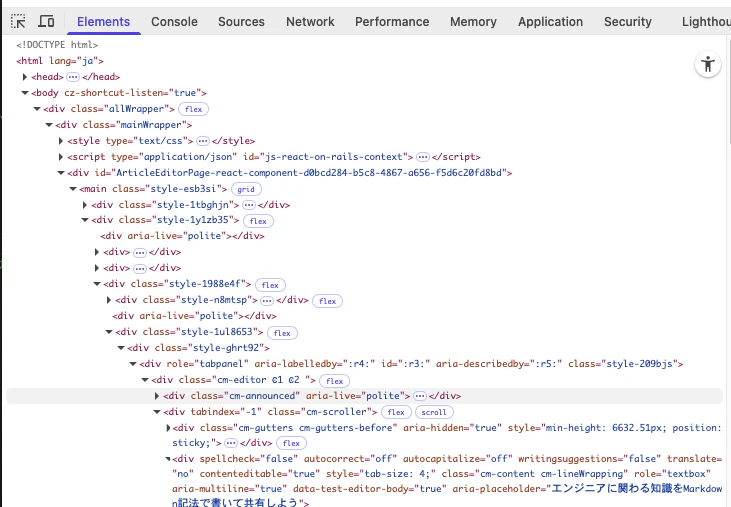Expand the cm-announced div node
This screenshot has height=507, width=731.
(x=157, y=396)
